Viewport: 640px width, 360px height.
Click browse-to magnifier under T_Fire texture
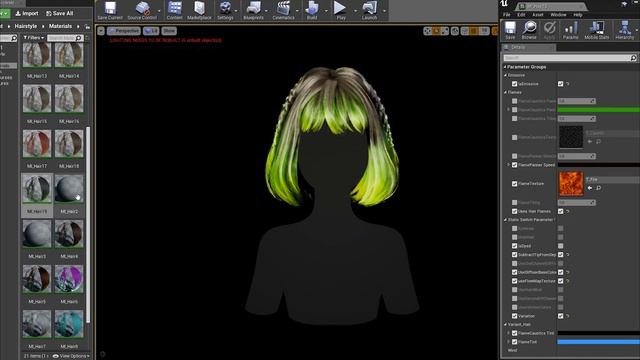[598, 188]
